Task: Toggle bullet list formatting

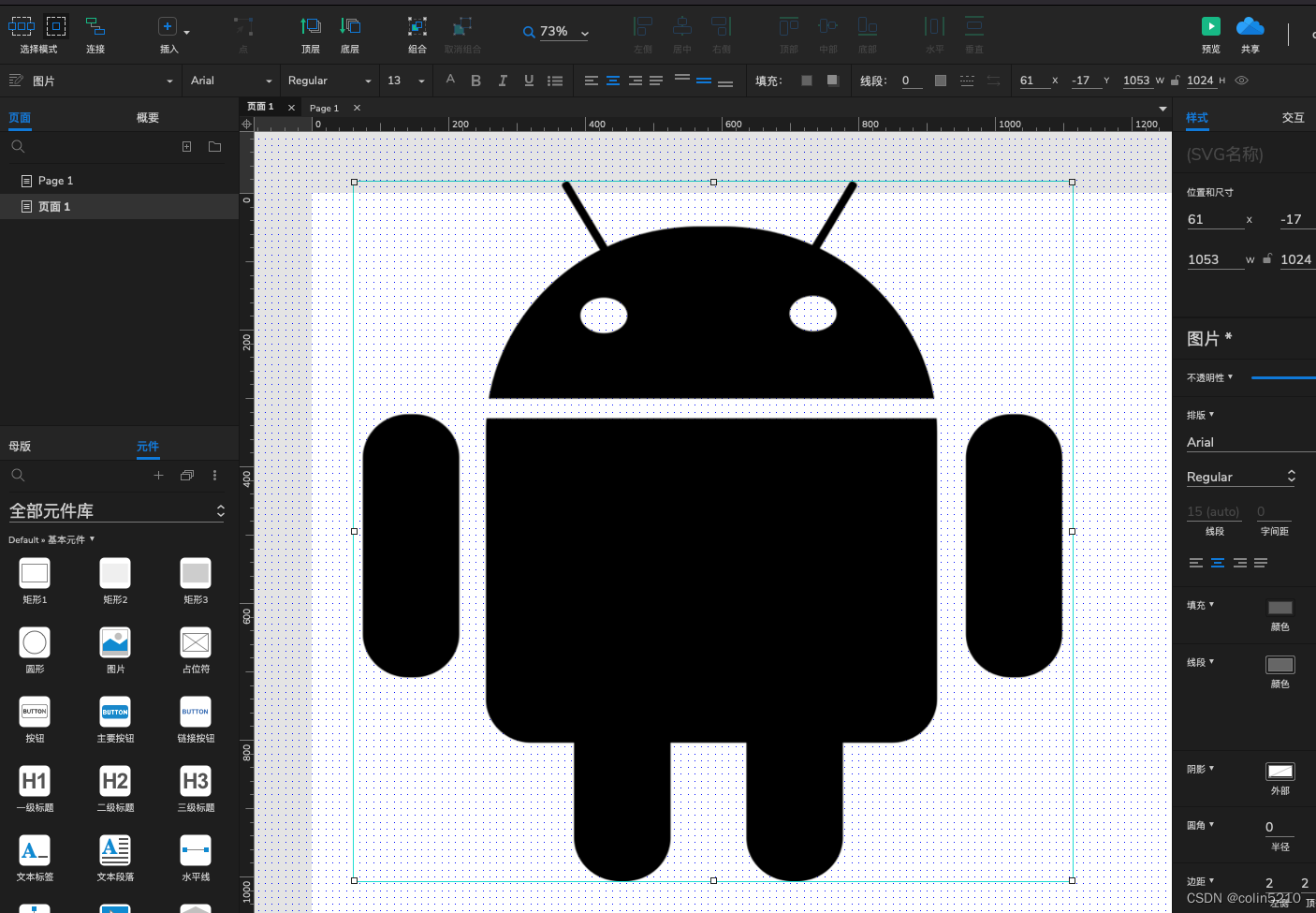Action: pyautogui.click(x=555, y=81)
